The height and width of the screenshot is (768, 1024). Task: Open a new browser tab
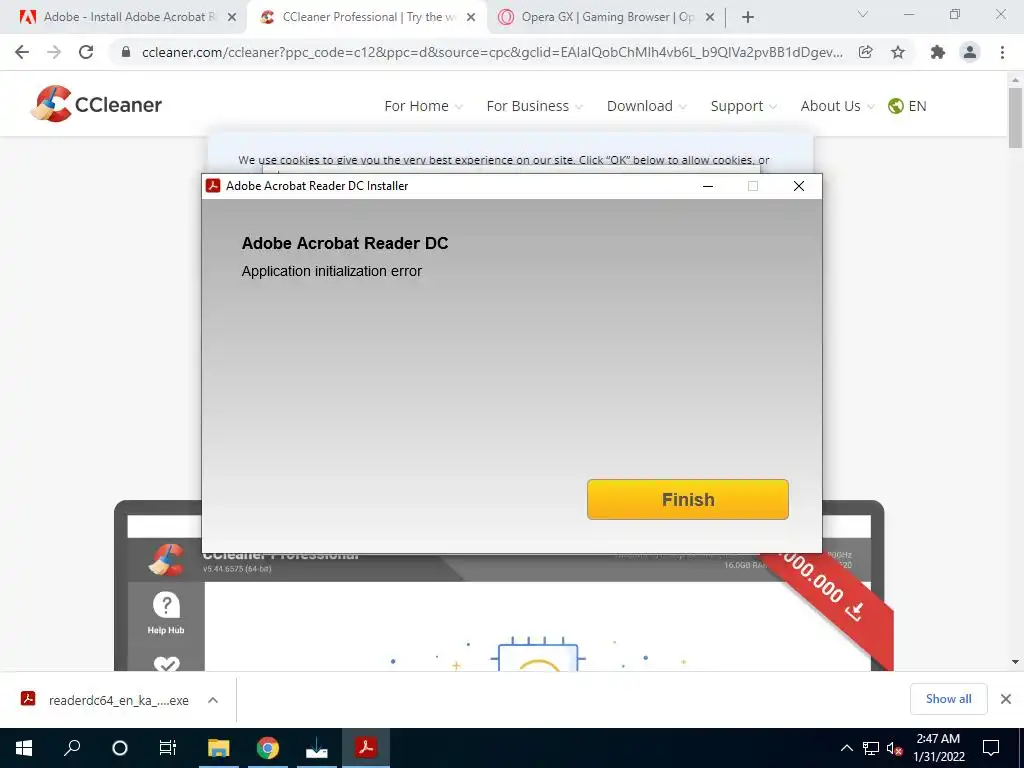point(748,17)
